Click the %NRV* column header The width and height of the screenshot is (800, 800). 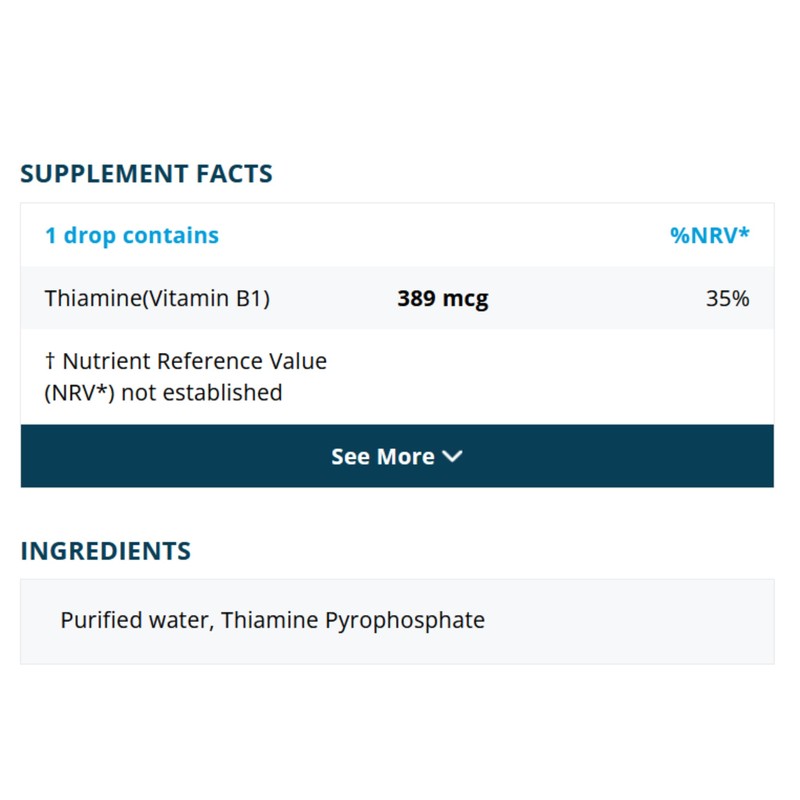(709, 236)
